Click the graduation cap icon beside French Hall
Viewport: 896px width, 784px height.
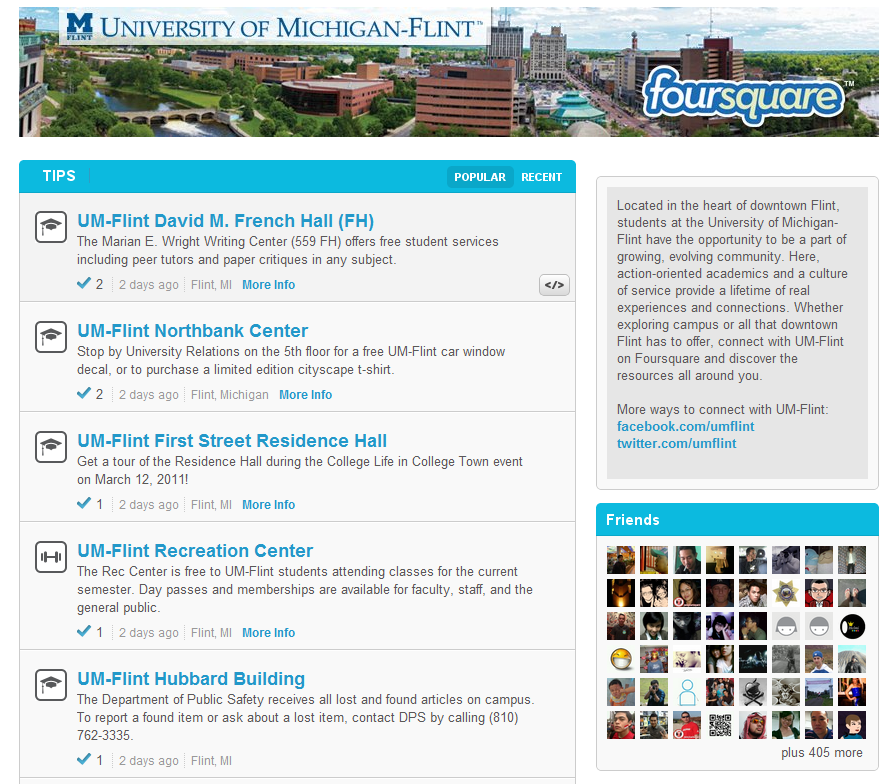(x=51, y=227)
